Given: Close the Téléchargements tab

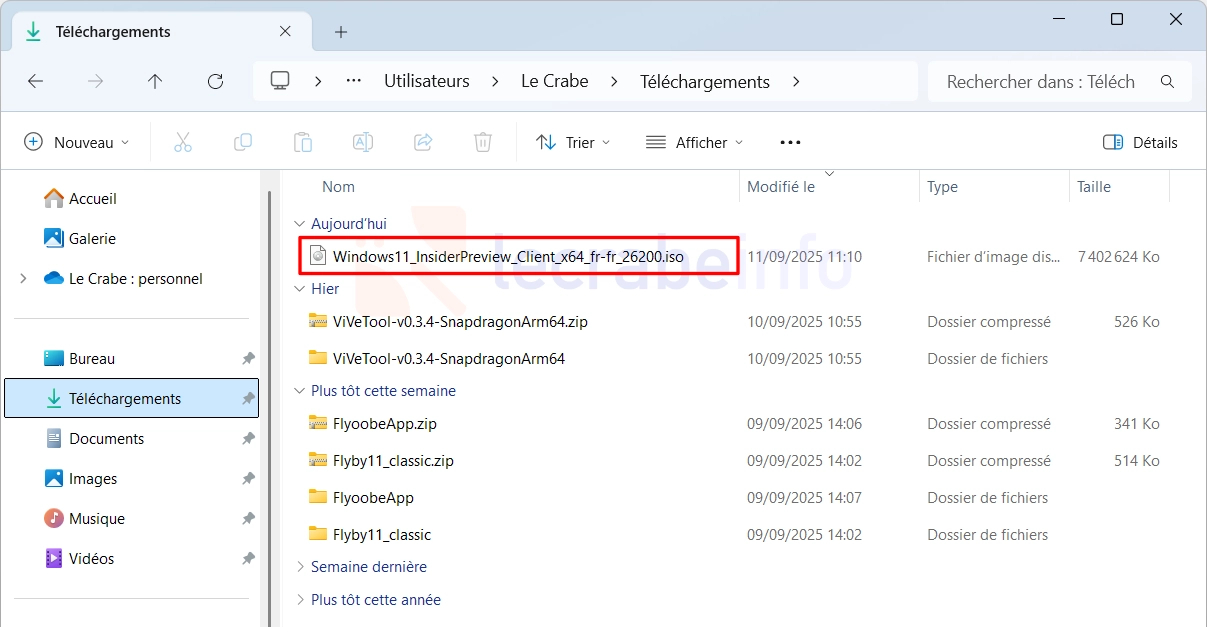Looking at the screenshot, I should pyautogui.click(x=285, y=32).
